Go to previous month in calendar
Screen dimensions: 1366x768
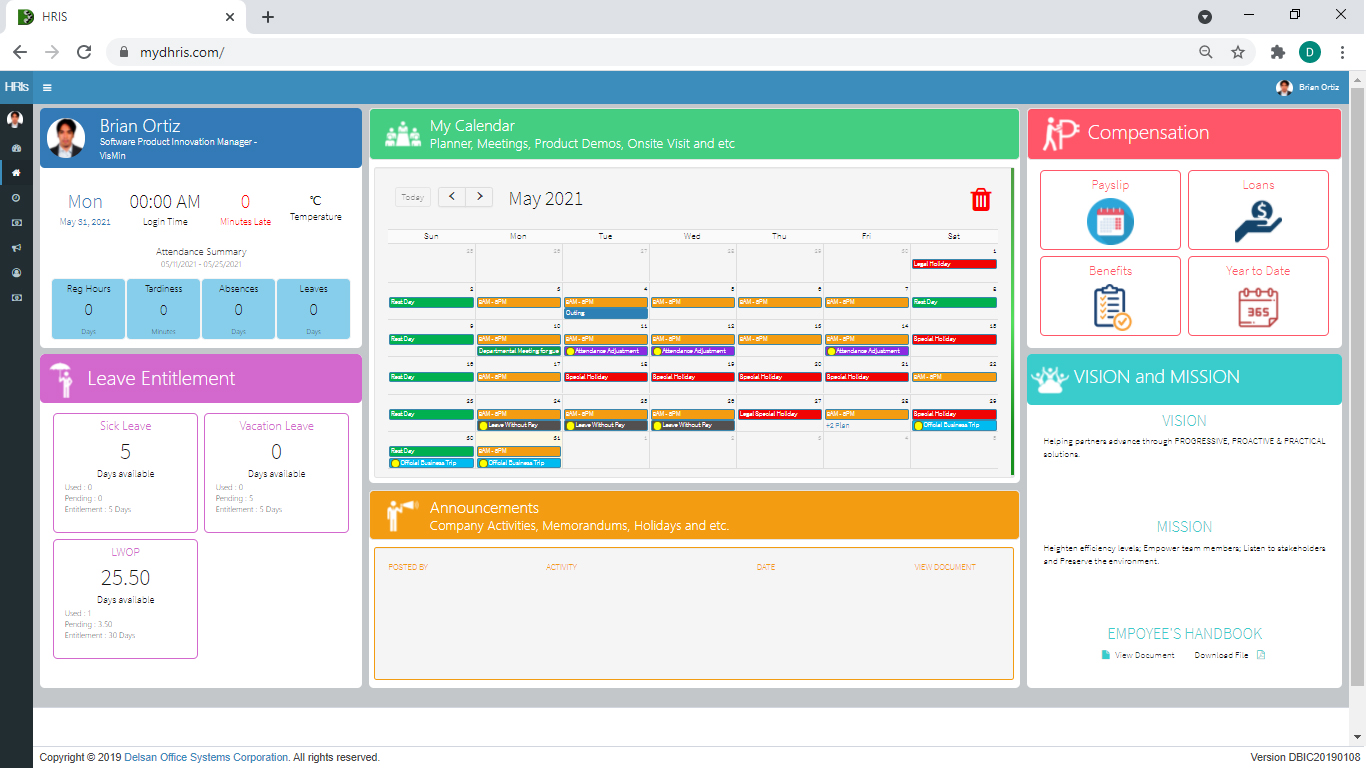tap(452, 197)
